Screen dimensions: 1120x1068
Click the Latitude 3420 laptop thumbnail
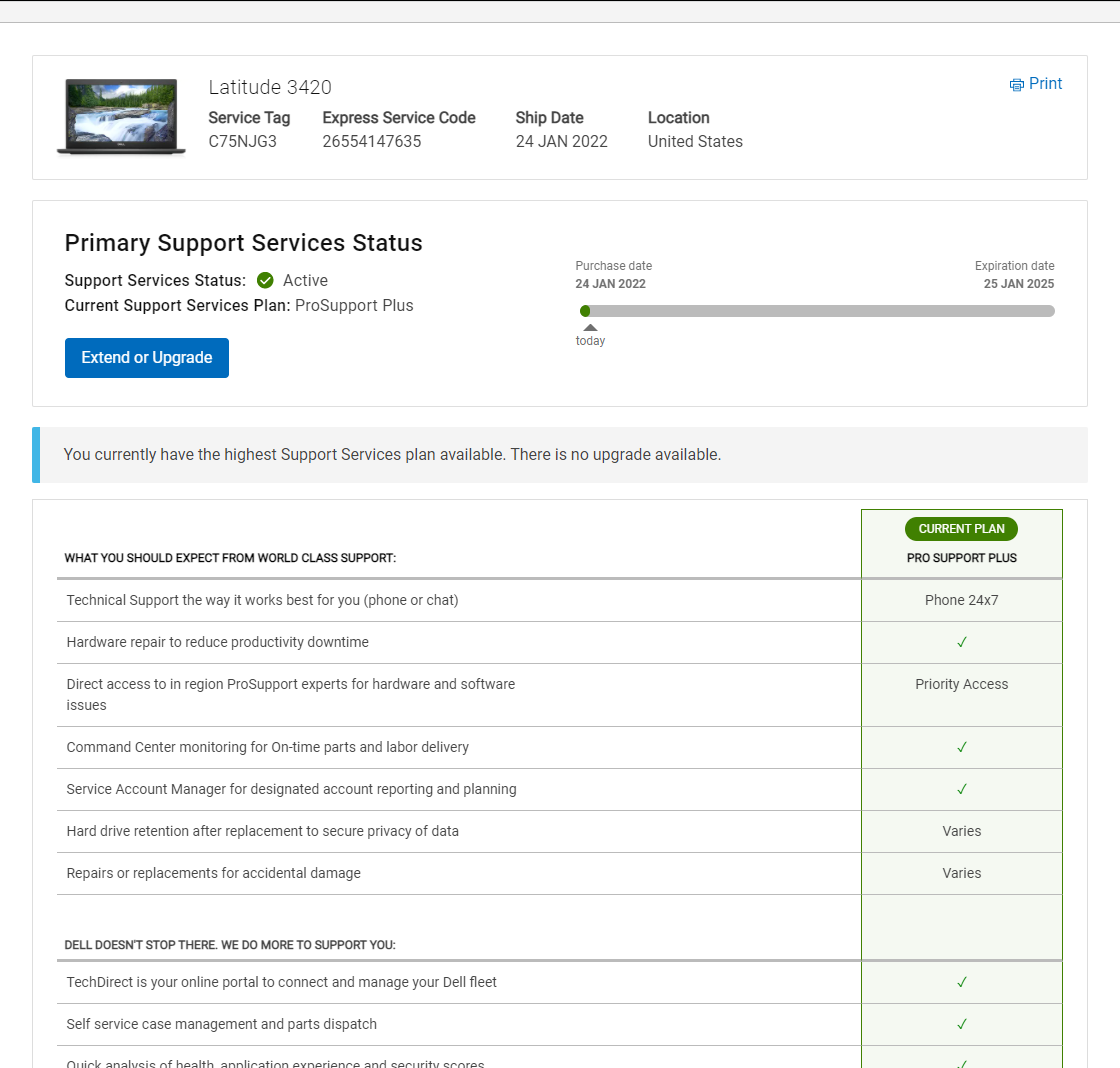pyautogui.click(x=121, y=116)
